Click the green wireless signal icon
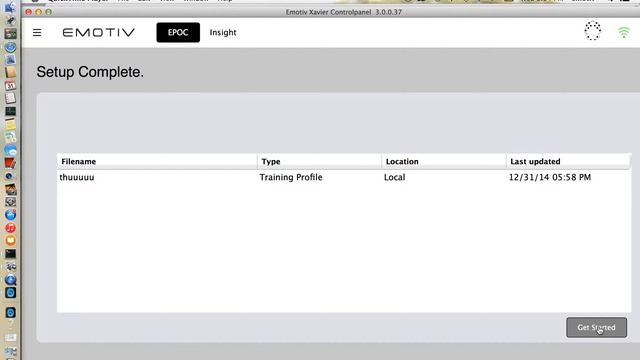 point(624,32)
